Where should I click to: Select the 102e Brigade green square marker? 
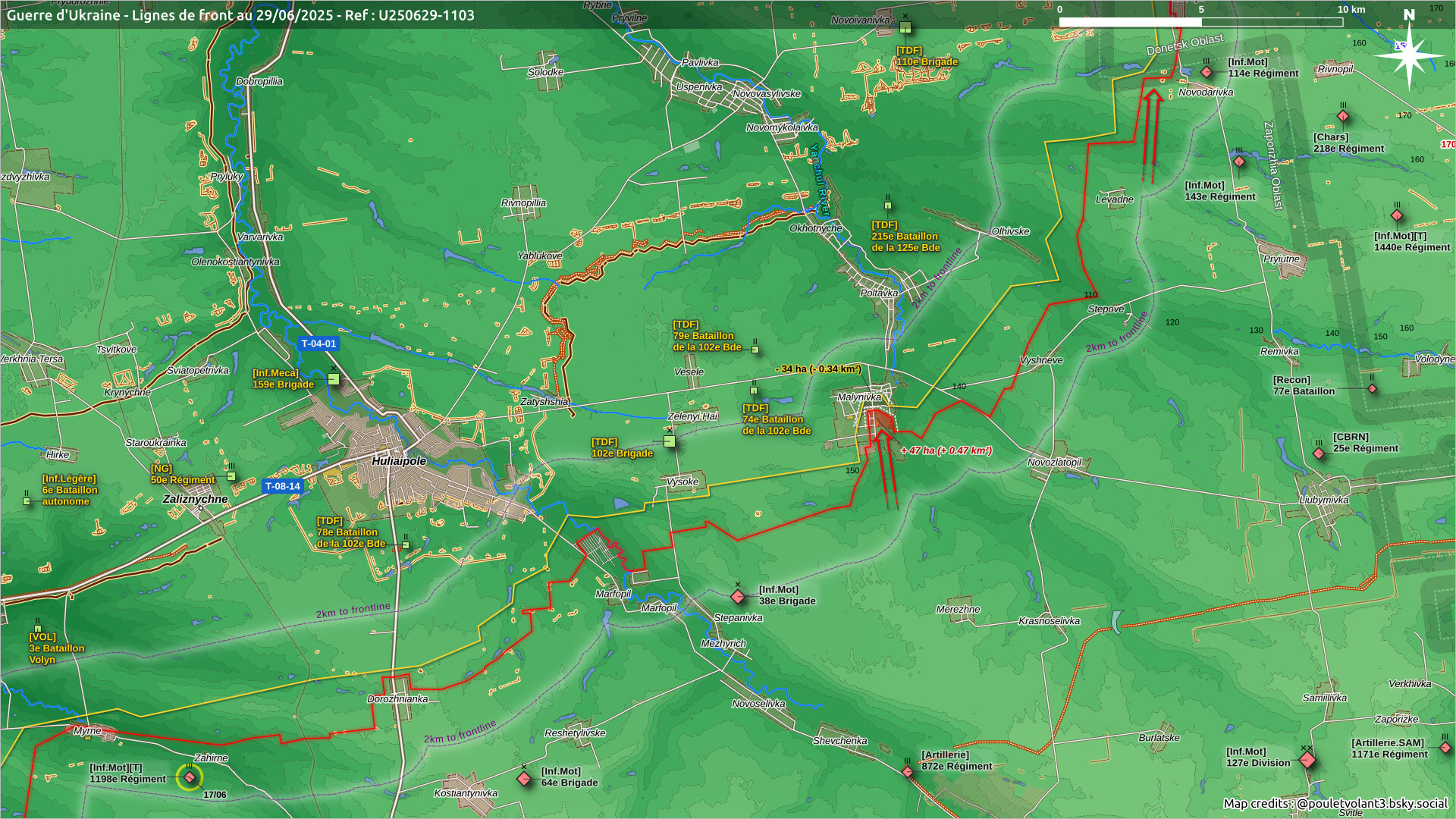(x=670, y=441)
